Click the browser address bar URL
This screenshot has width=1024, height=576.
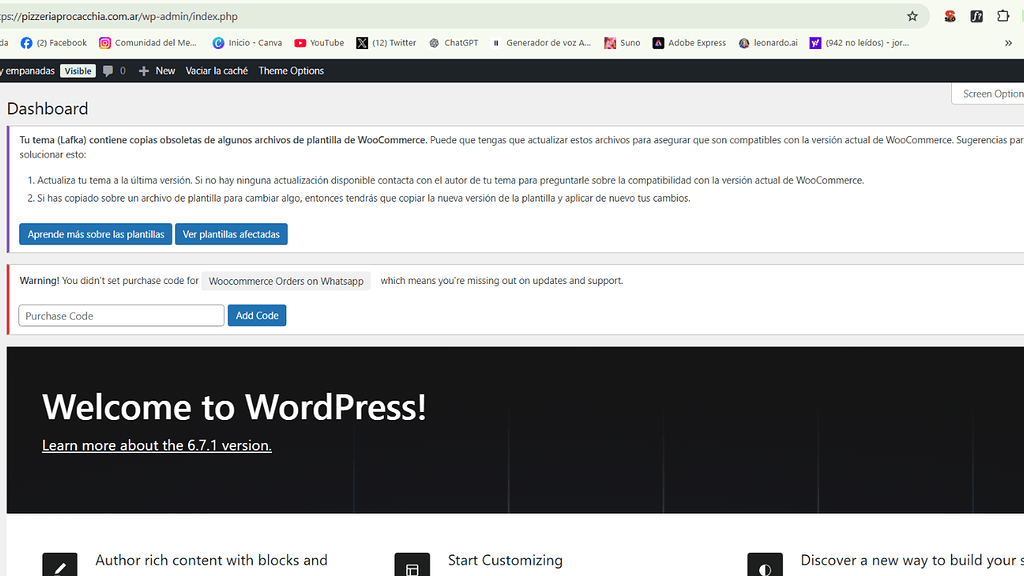(x=119, y=16)
